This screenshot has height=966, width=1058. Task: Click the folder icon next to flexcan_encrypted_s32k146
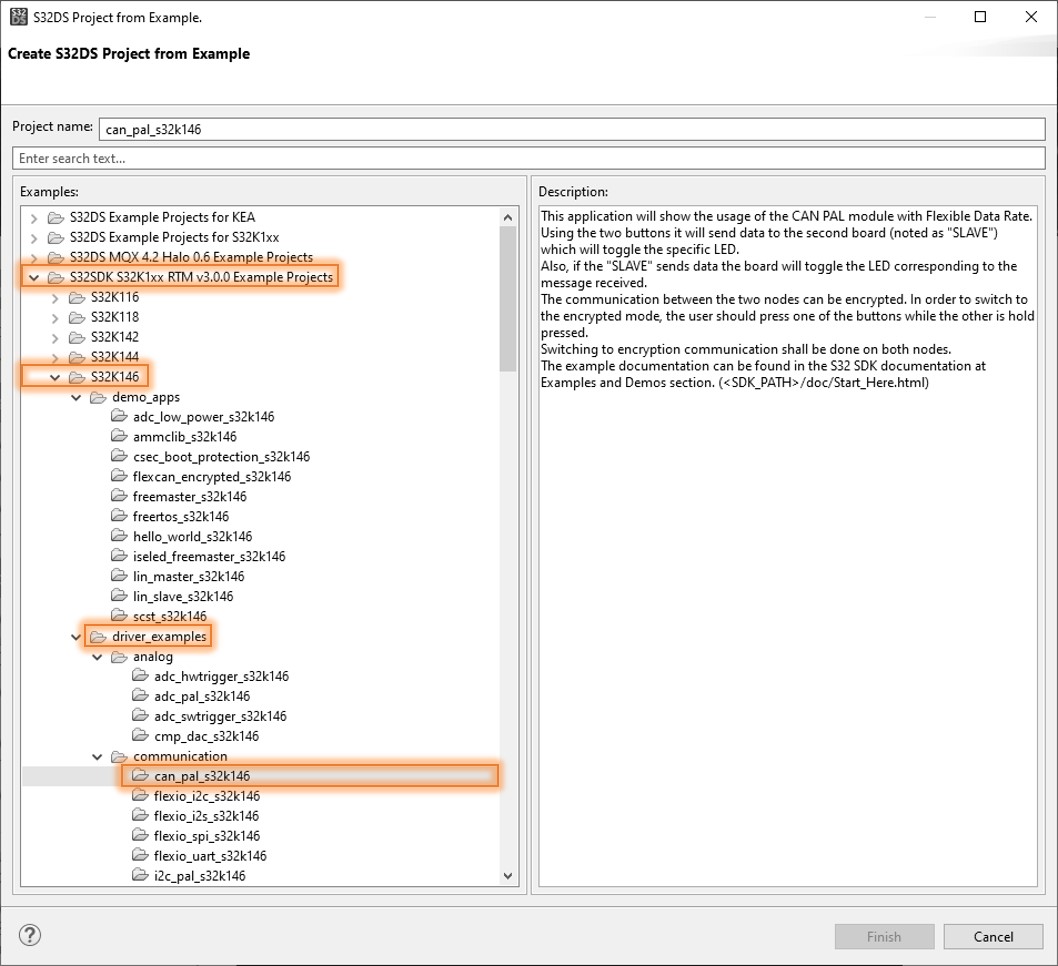point(120,476)
